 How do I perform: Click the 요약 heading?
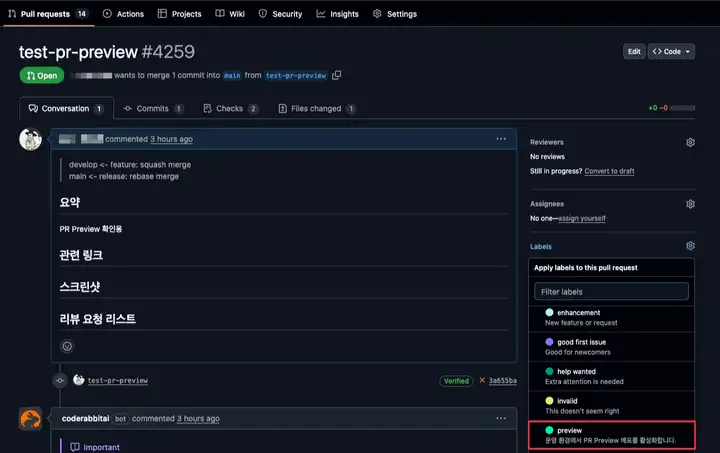coord(70,202)
